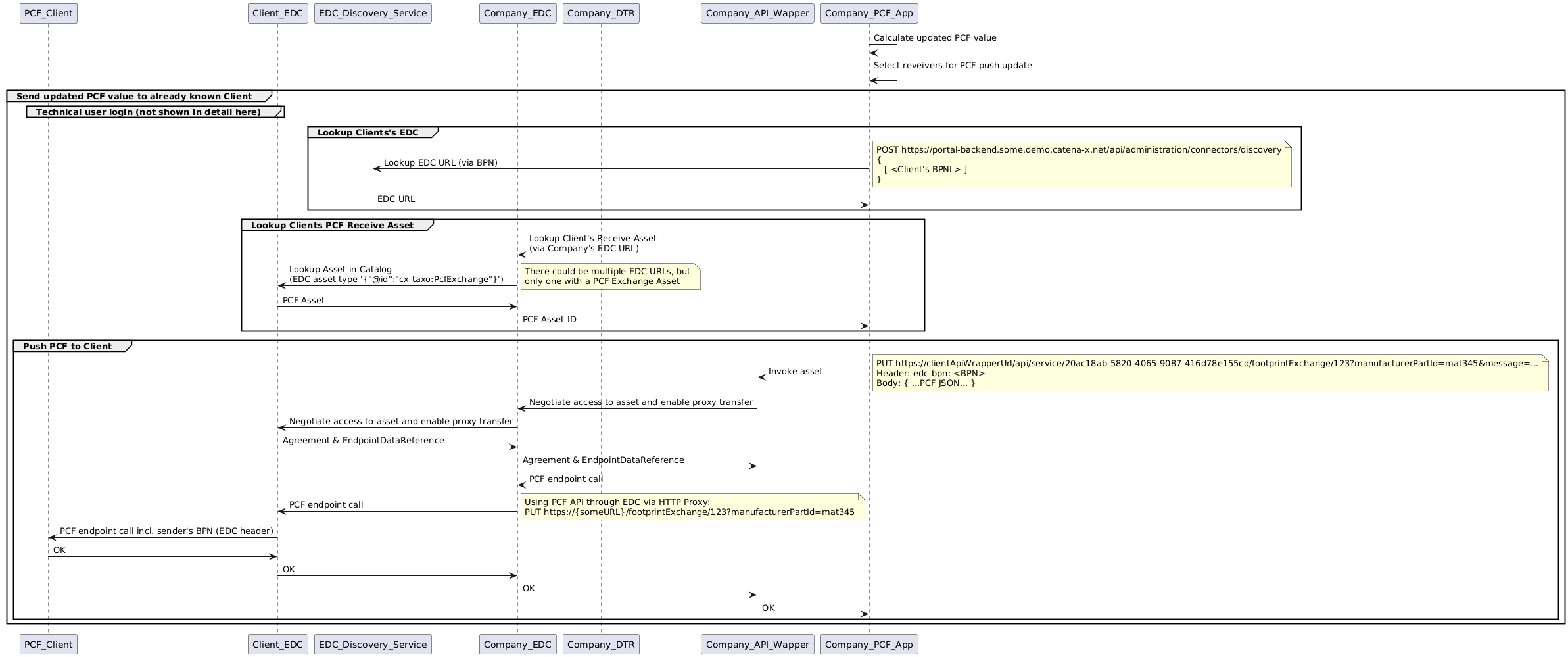Collapse the "Technical user login" group label
This screenshot has height=657, width=1568.
[x=149, y=112]
